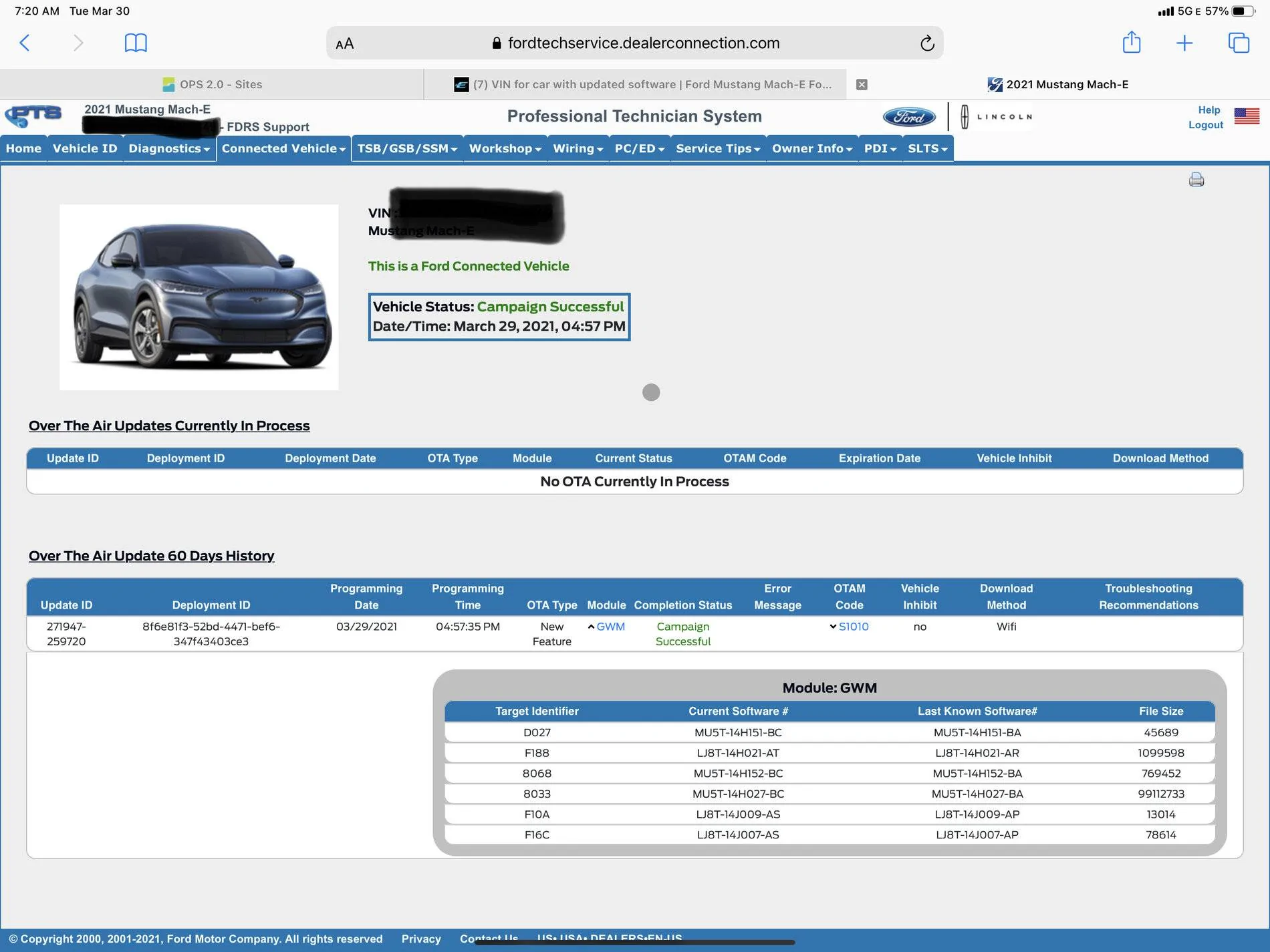Screen dimensions: 1270x952
Task: Expand the Workshop dropdown menu
Action: coord(505,148)
